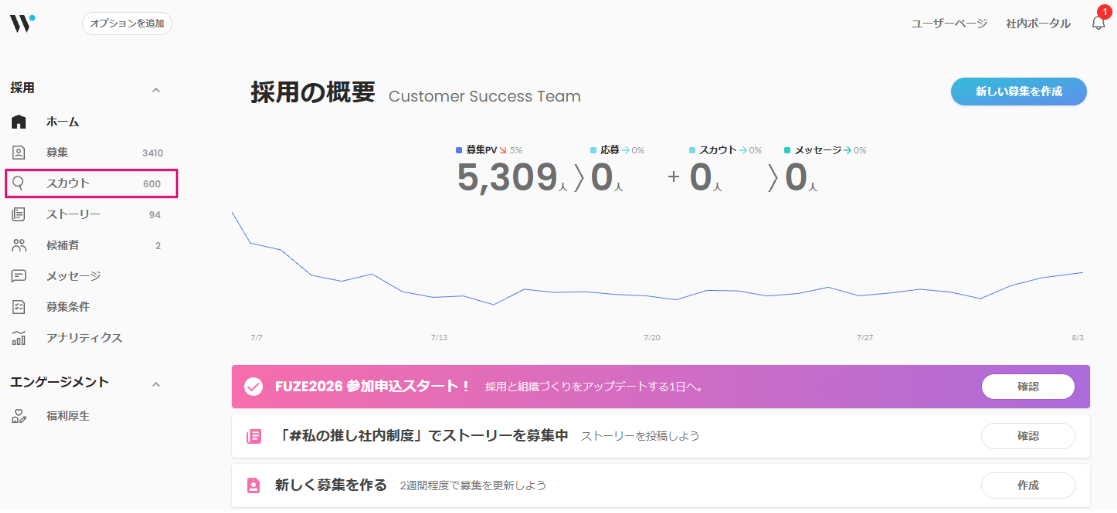Open スカウト via magnifier icon
Viewport: 1117px width, 513px height.
[x=19, y=184]
